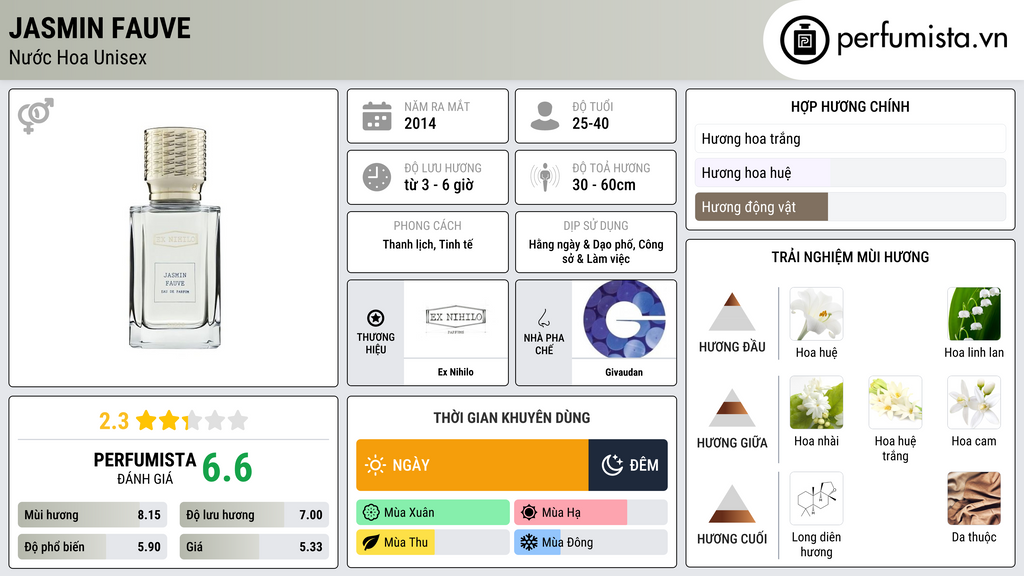Select the Hoa cam note image

[x=974, y=402]
